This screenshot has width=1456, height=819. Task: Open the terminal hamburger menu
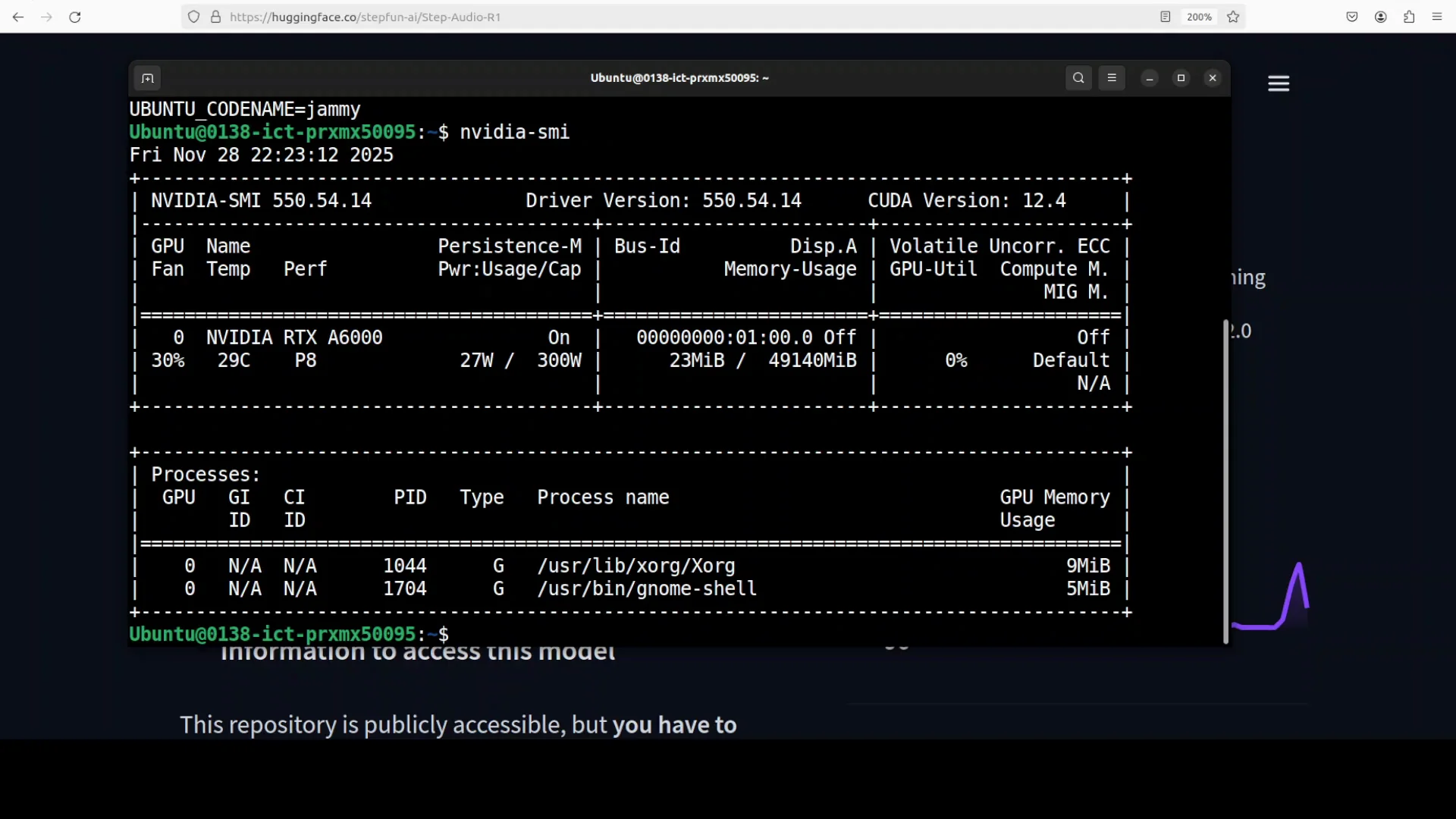click(1112, 78)
